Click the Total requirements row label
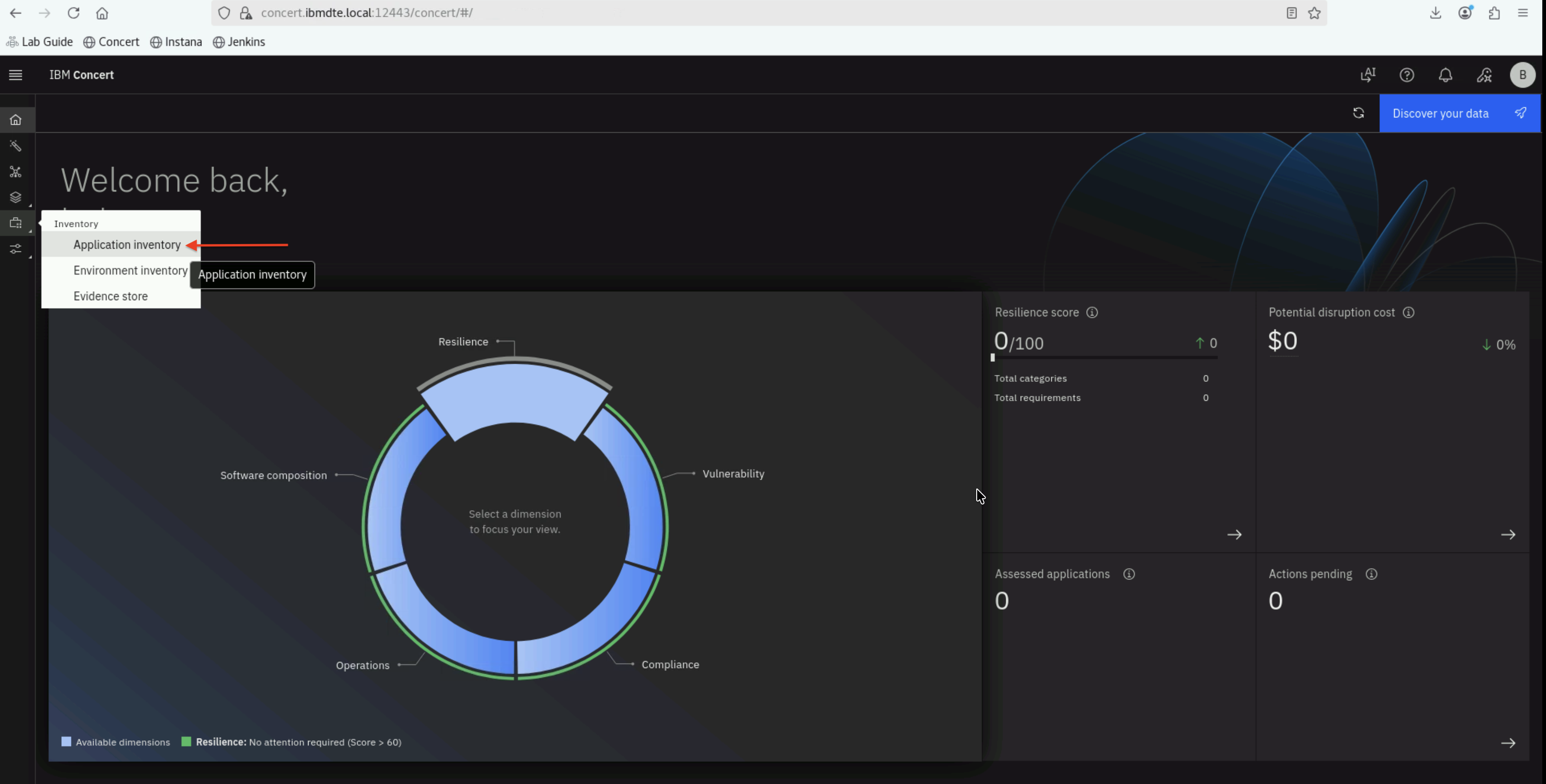The height and width of the screenshot is (784, 1546). tap(1037, 398)
